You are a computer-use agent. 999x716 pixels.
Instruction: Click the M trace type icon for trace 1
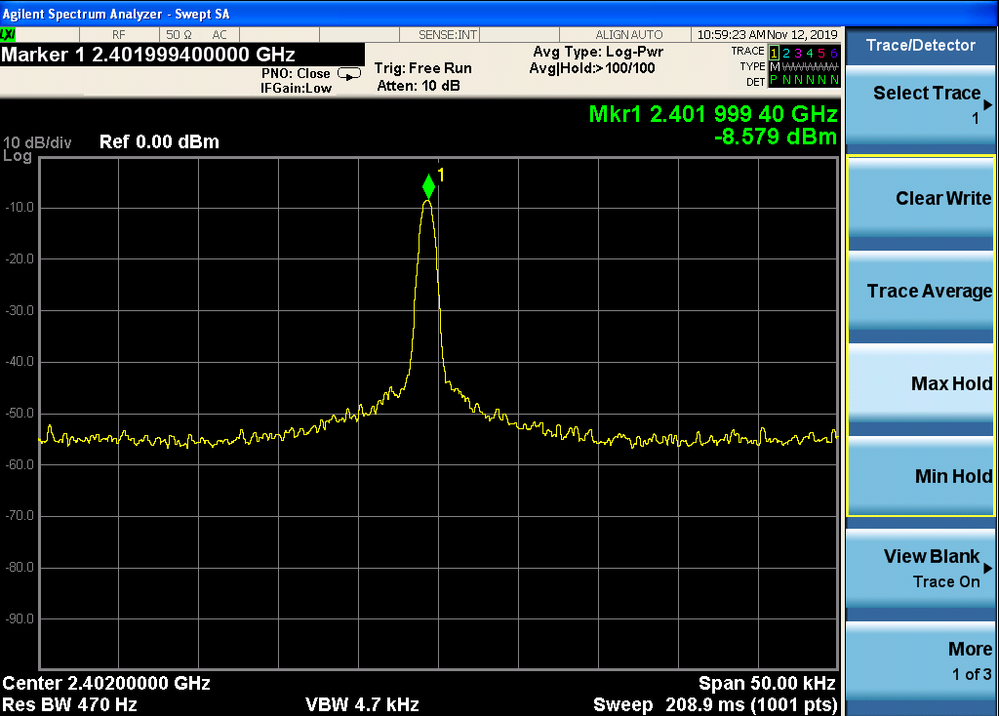pyautogui.click(x=775, y=66)
